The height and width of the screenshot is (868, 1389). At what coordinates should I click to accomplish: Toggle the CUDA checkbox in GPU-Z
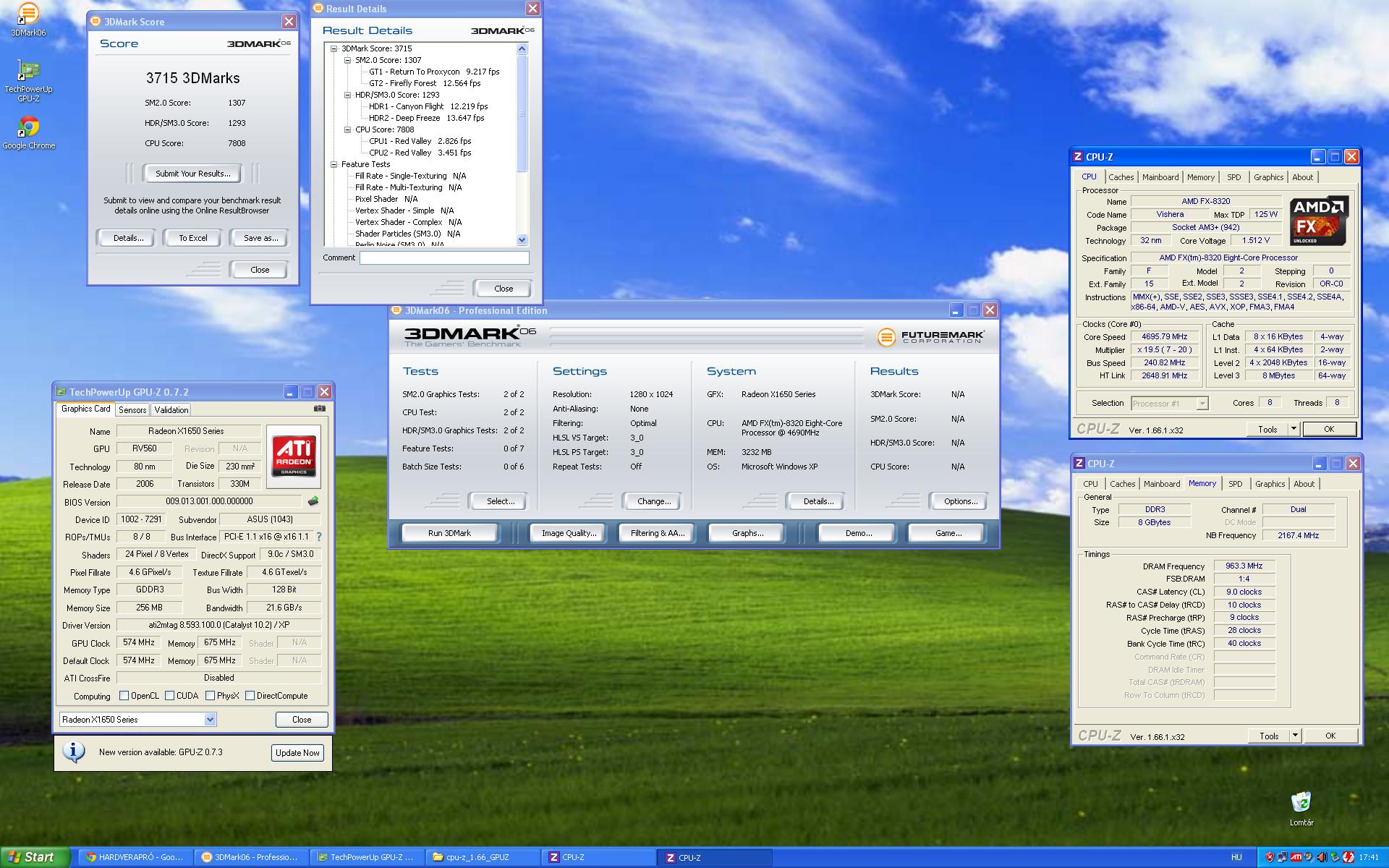[x=169, y=696]
